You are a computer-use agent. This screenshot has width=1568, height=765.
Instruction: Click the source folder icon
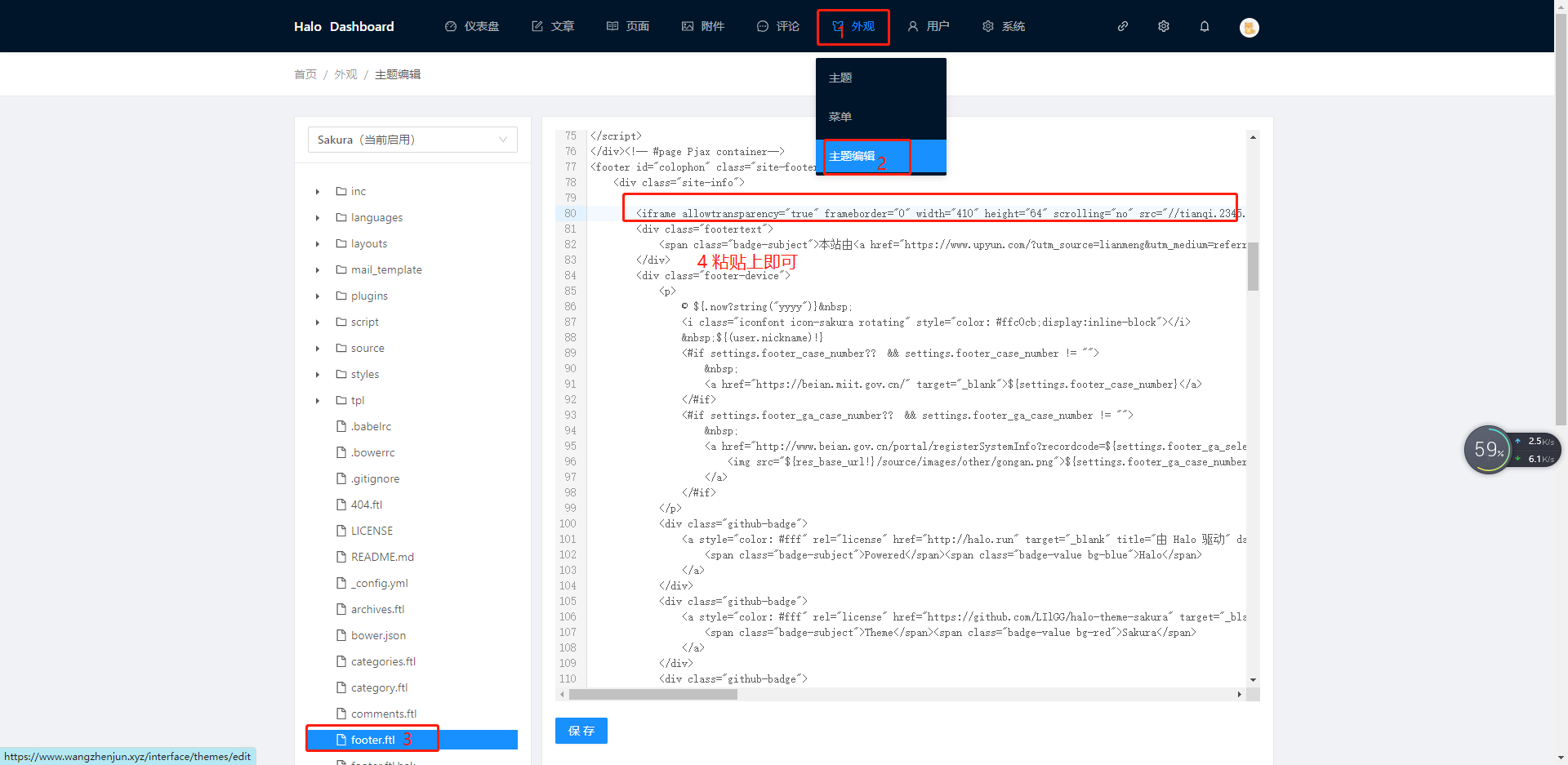(x=341, y=348)
